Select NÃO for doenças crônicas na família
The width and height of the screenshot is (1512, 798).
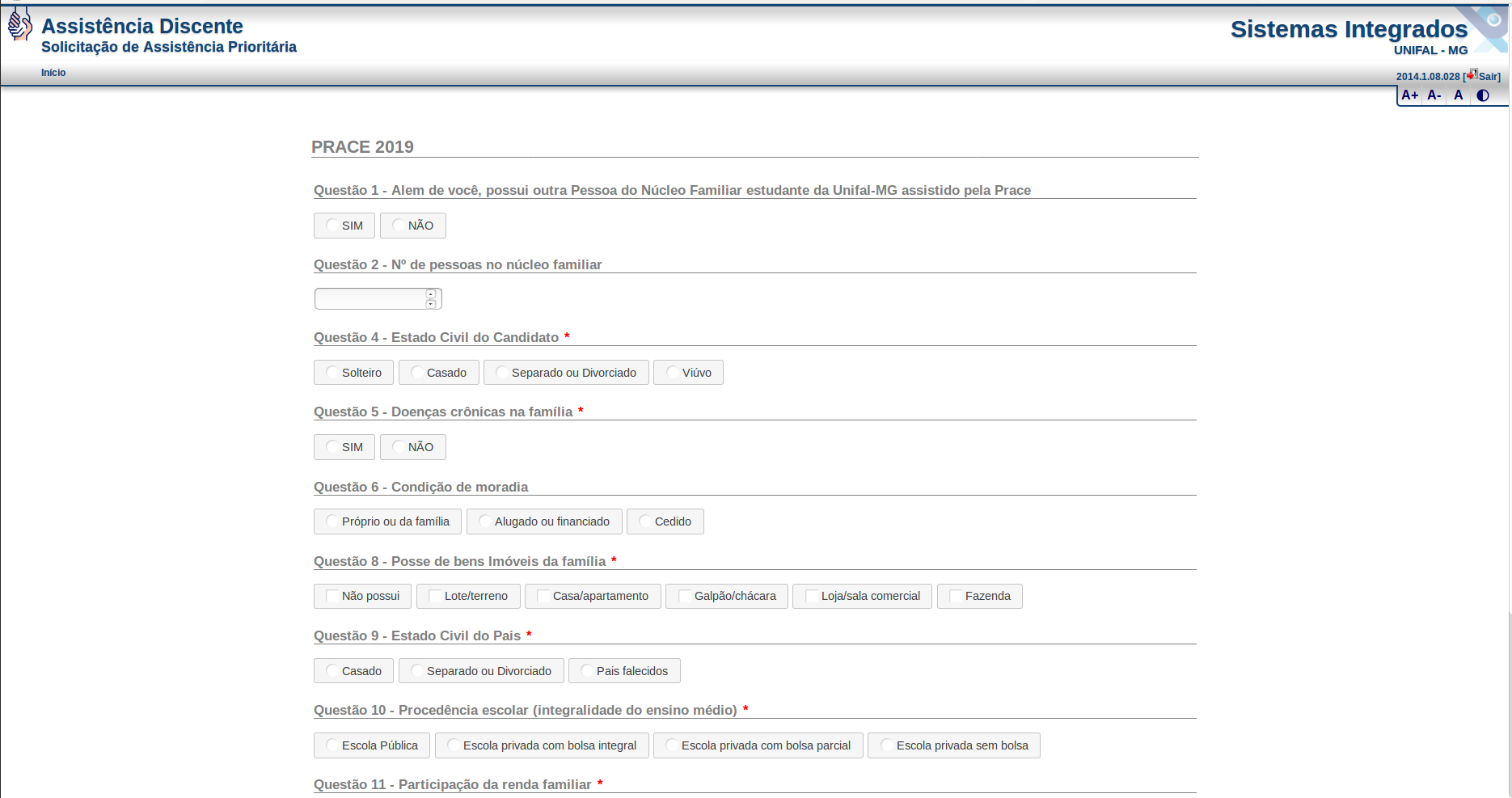[413, 447]
